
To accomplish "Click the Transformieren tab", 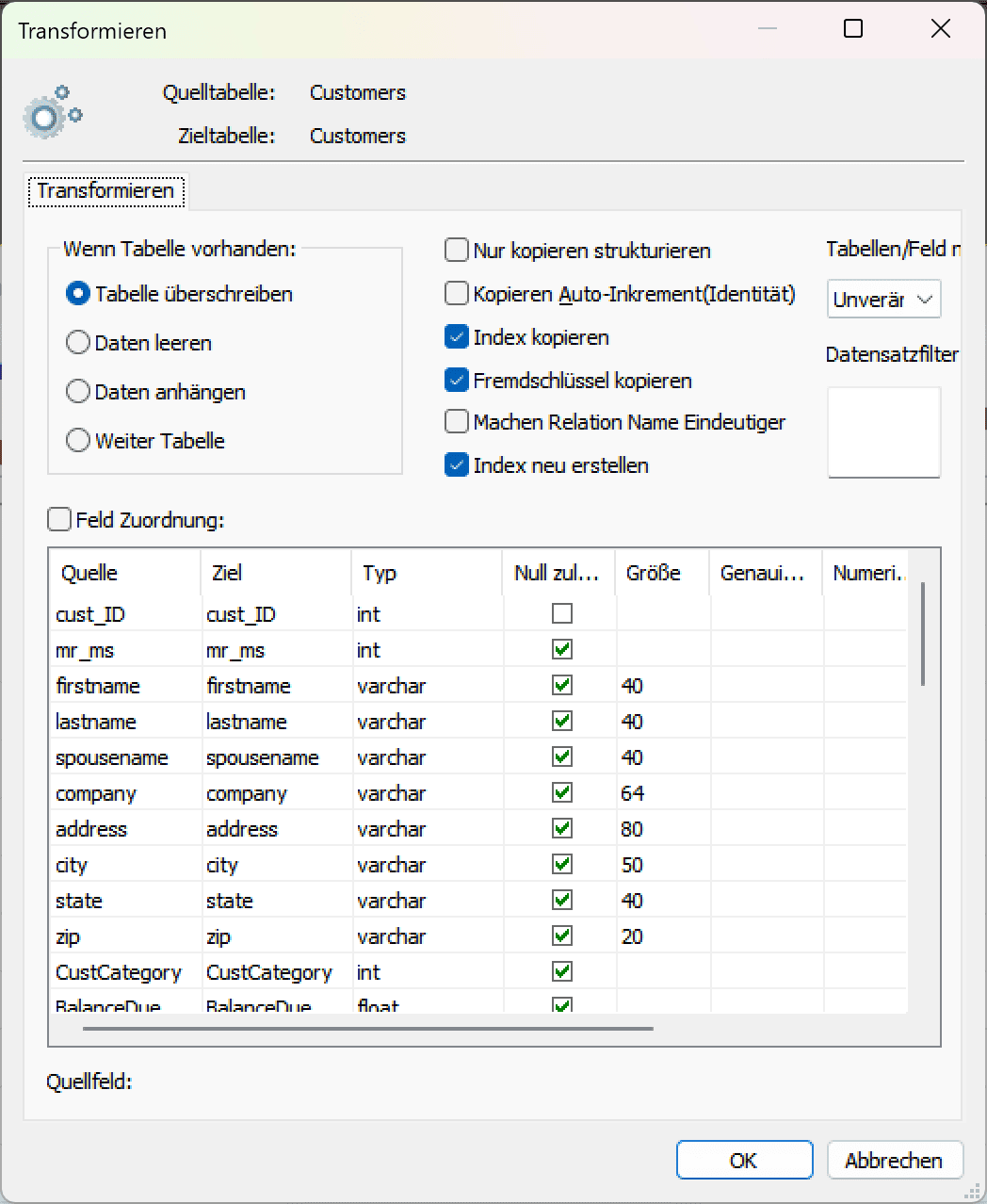I will 105,191.
